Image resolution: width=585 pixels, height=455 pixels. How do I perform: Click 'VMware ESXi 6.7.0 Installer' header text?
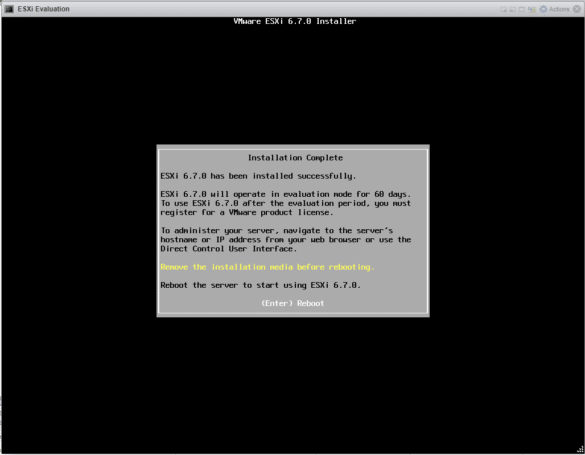(295, 21)
